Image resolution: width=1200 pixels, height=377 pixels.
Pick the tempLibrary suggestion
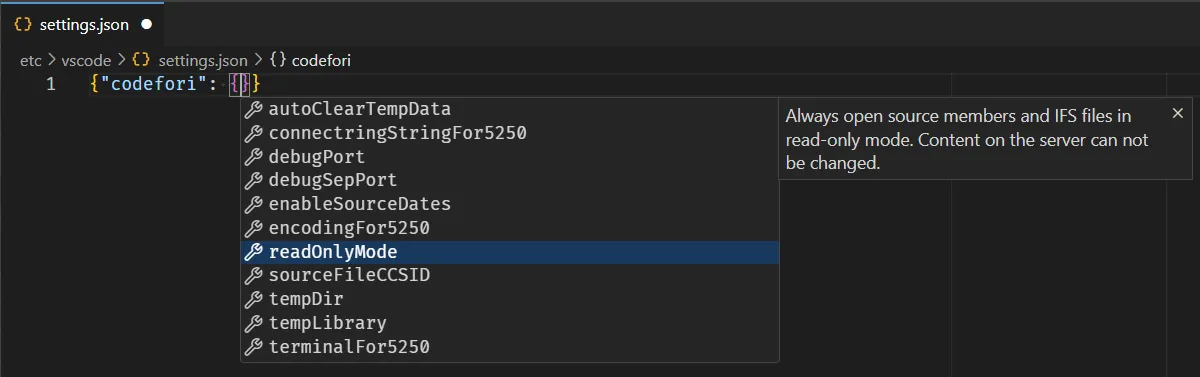(510, 324)
